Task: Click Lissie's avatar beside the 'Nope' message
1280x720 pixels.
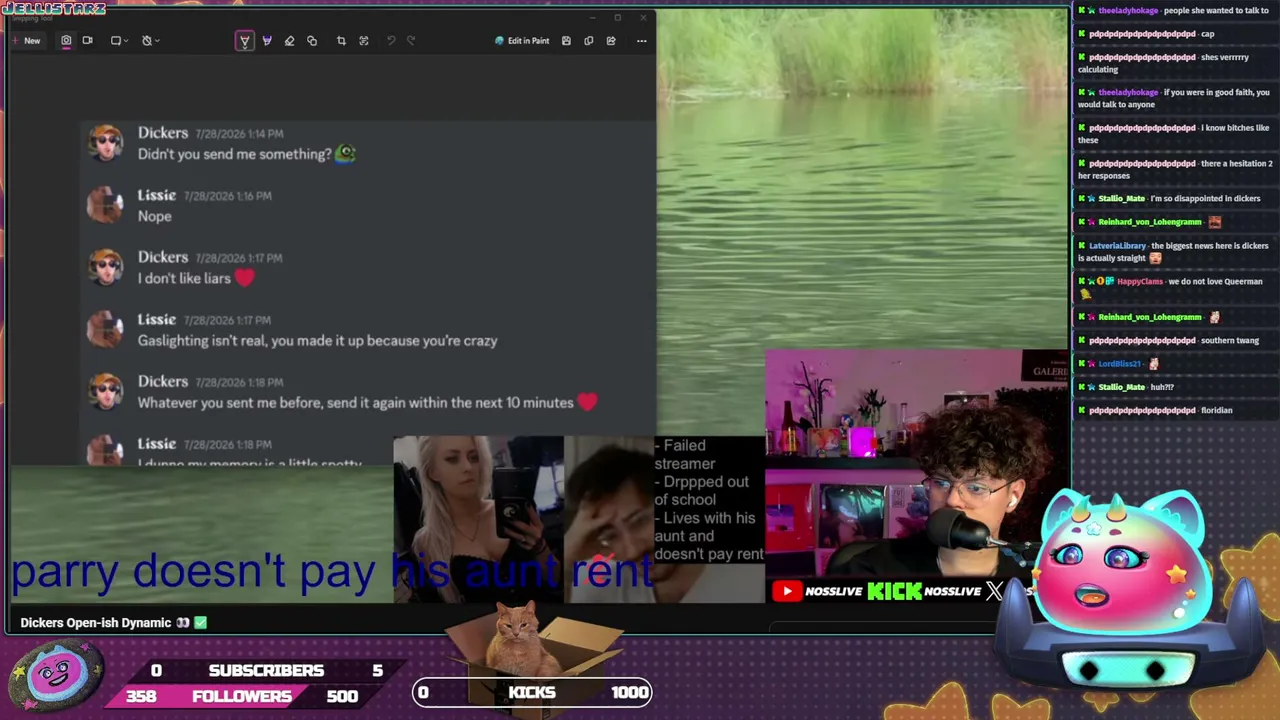Action: click(106, 205)
